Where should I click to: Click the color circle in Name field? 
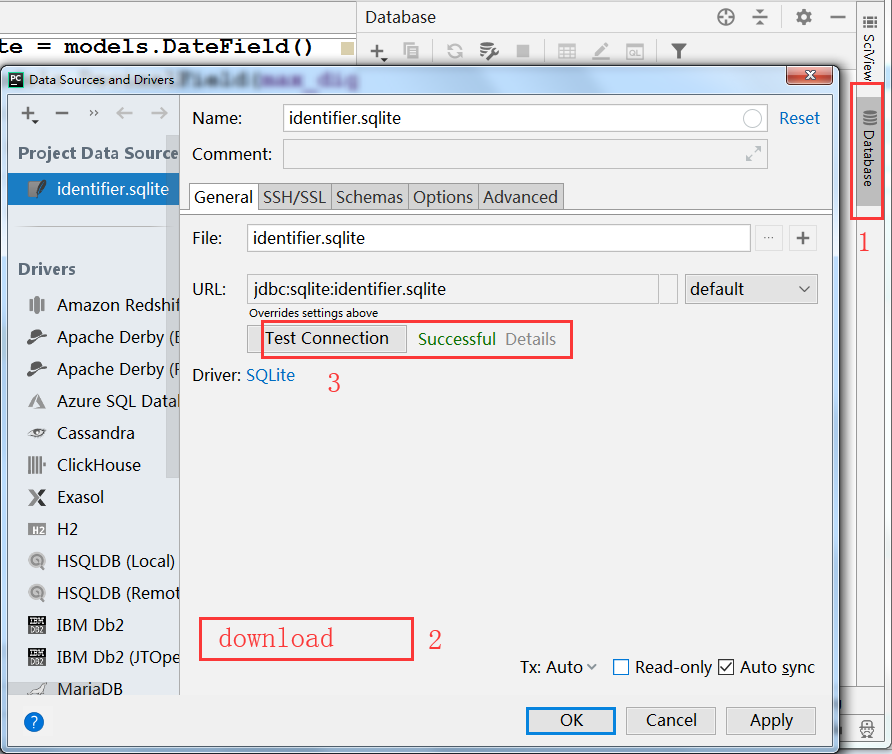pyautogui.click(x=752, y=118)
